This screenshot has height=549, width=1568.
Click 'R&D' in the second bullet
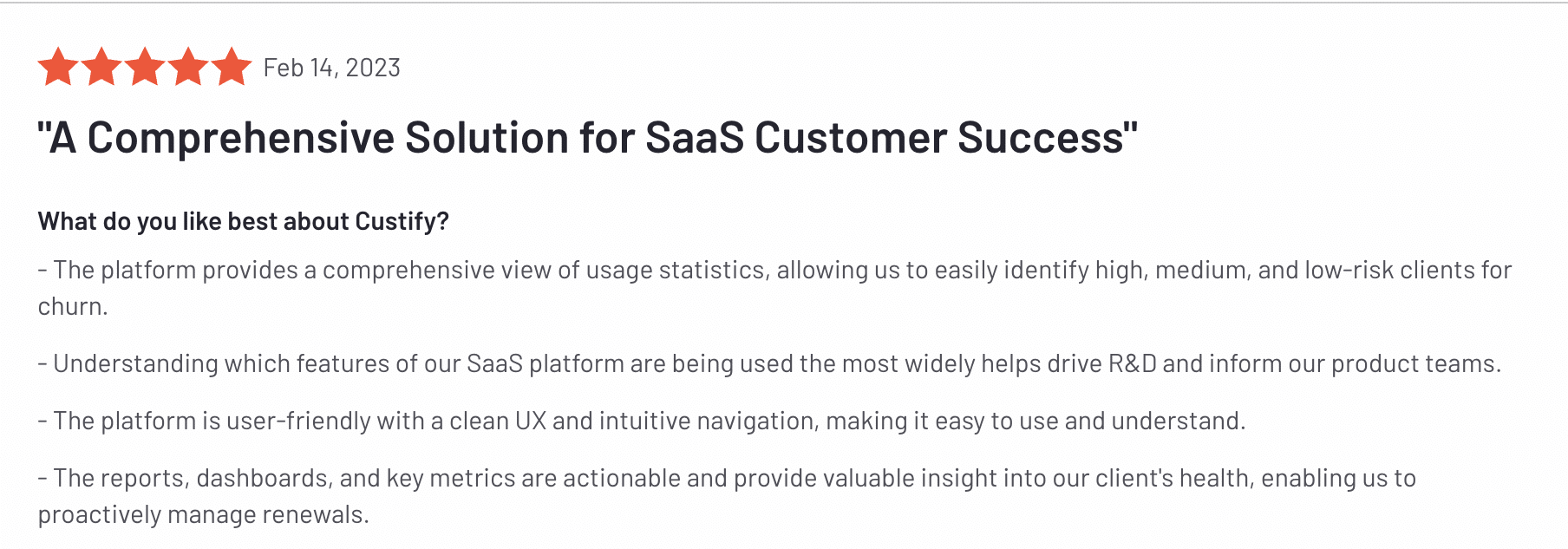1133,363
